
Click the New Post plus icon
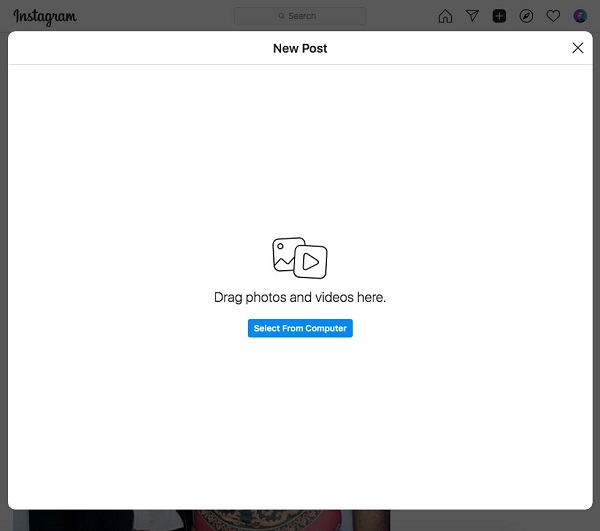[499, 16]
